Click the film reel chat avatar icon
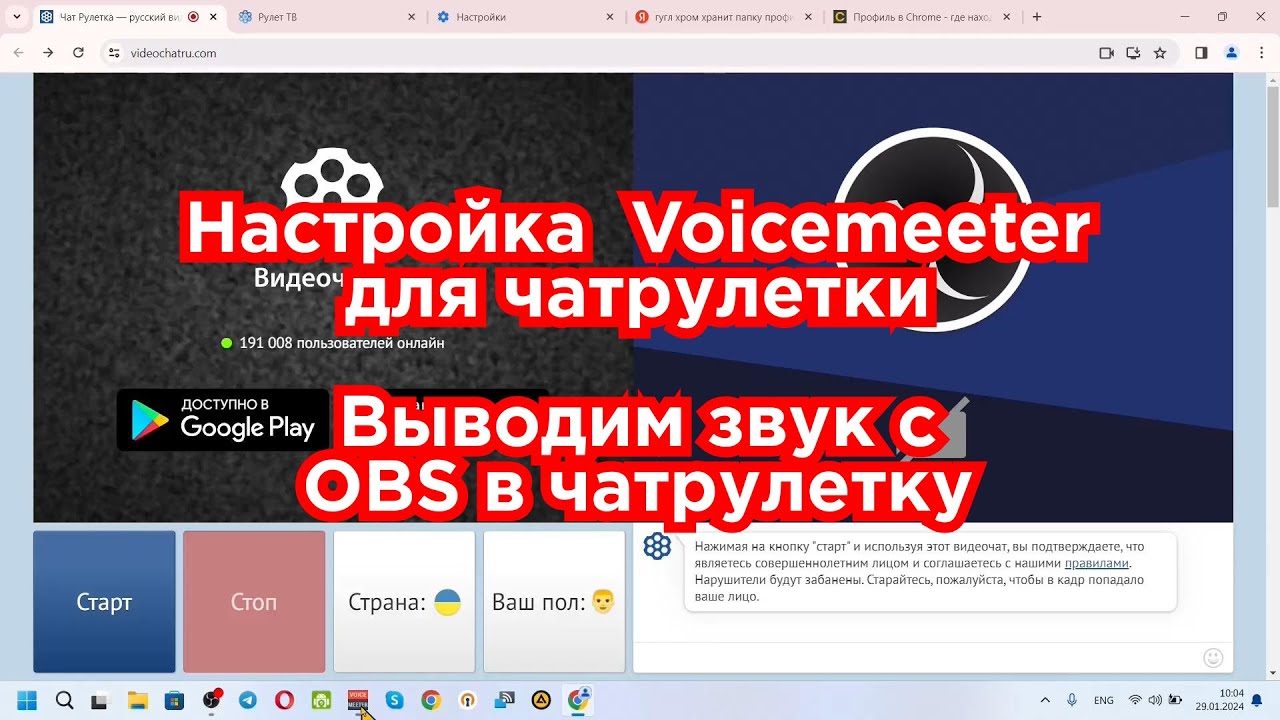The image size is (1280, 720). pos(657,546)
